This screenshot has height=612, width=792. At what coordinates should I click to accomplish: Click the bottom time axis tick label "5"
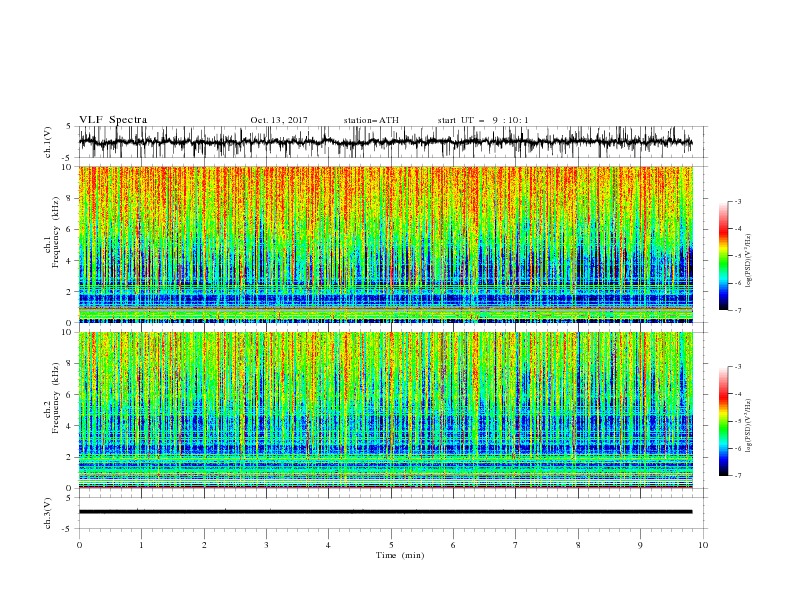coord(391,545)
